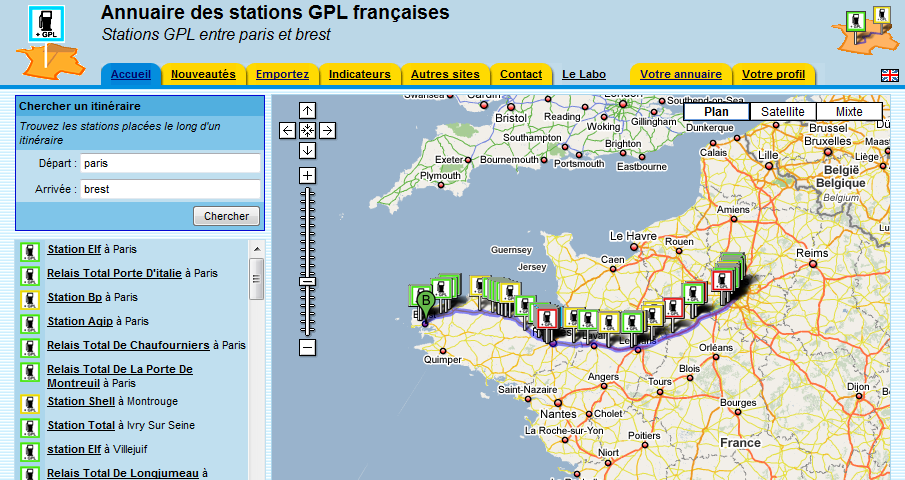Image resolution: width=905 pixels, height=480 pixels.
Task: Open Relais Total Porte D'italie link
Action: tap(114, 273)
